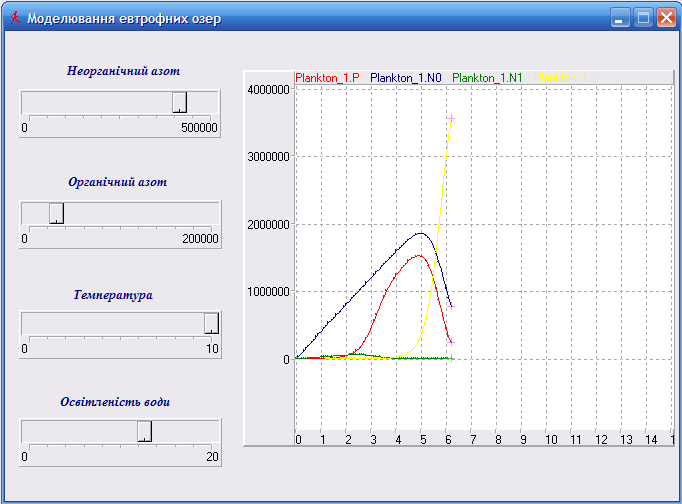
Task: Click the peak of the red P curve
Action: (418, 256)
